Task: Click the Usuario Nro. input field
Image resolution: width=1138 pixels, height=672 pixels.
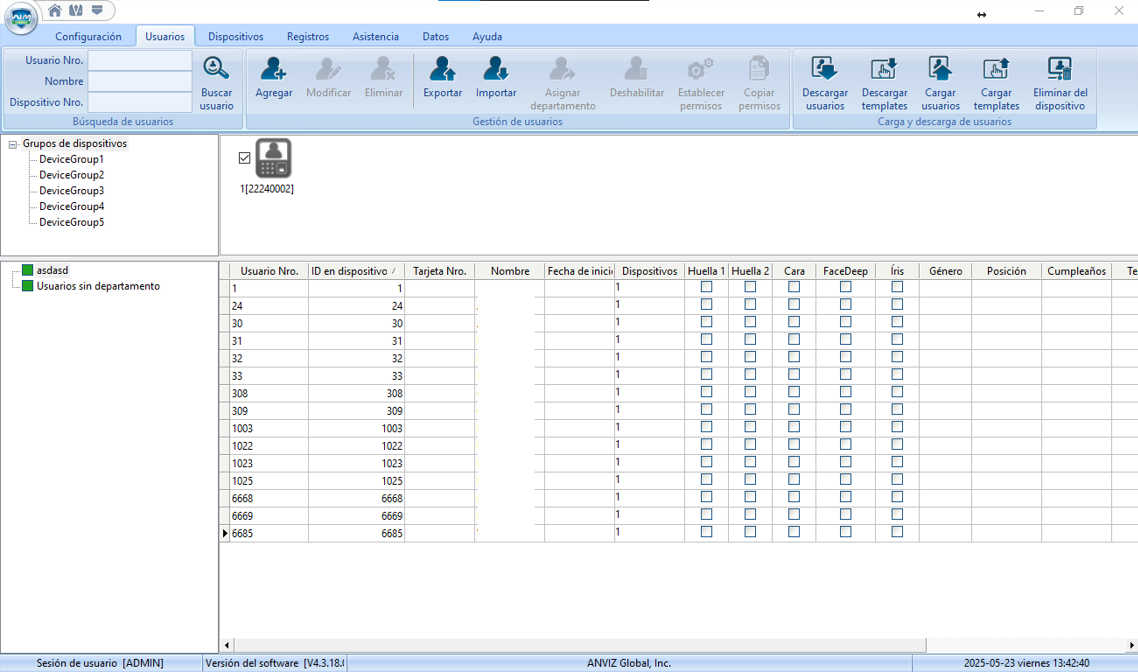Action: coord(139,60)
